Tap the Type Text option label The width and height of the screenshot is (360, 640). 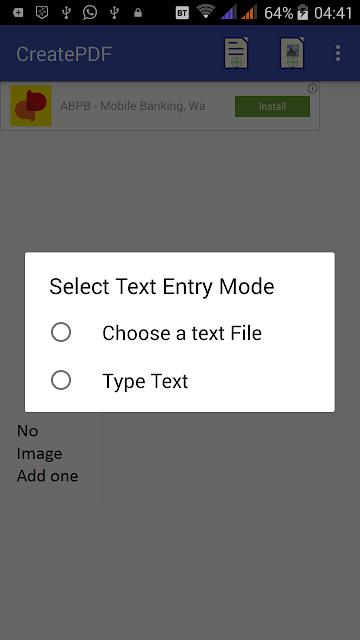pos(145,381)
